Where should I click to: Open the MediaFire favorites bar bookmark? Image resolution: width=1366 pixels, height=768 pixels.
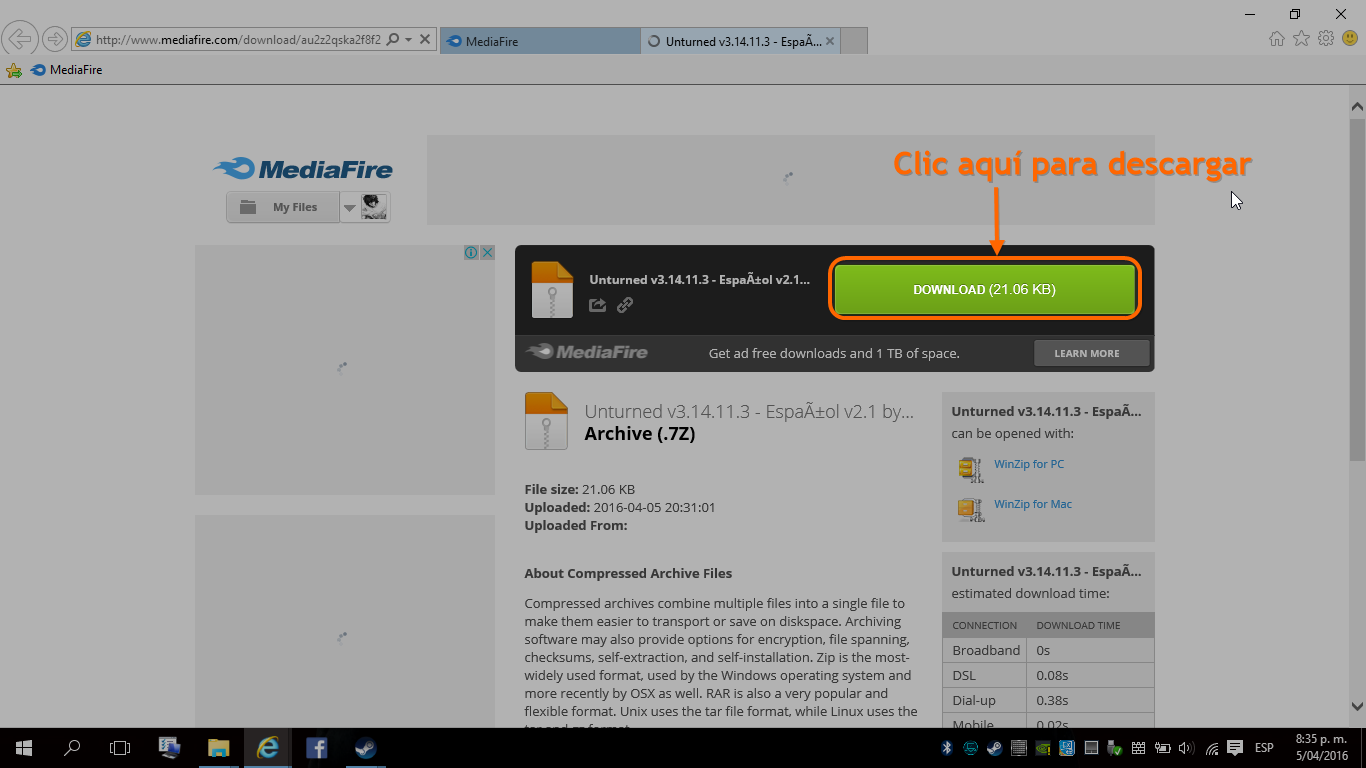click(x=67, y=70)
